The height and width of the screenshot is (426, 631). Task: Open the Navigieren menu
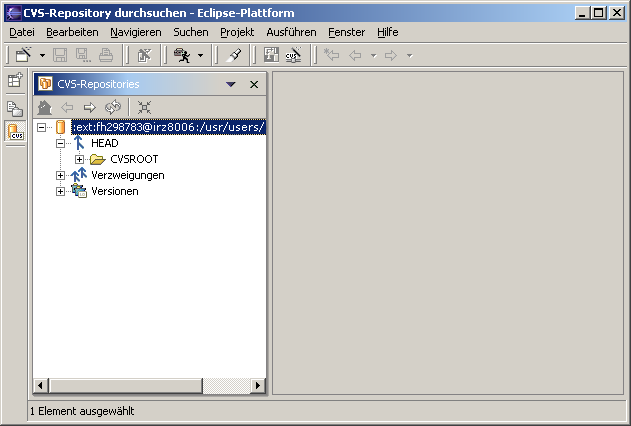(x=136, y=32)
